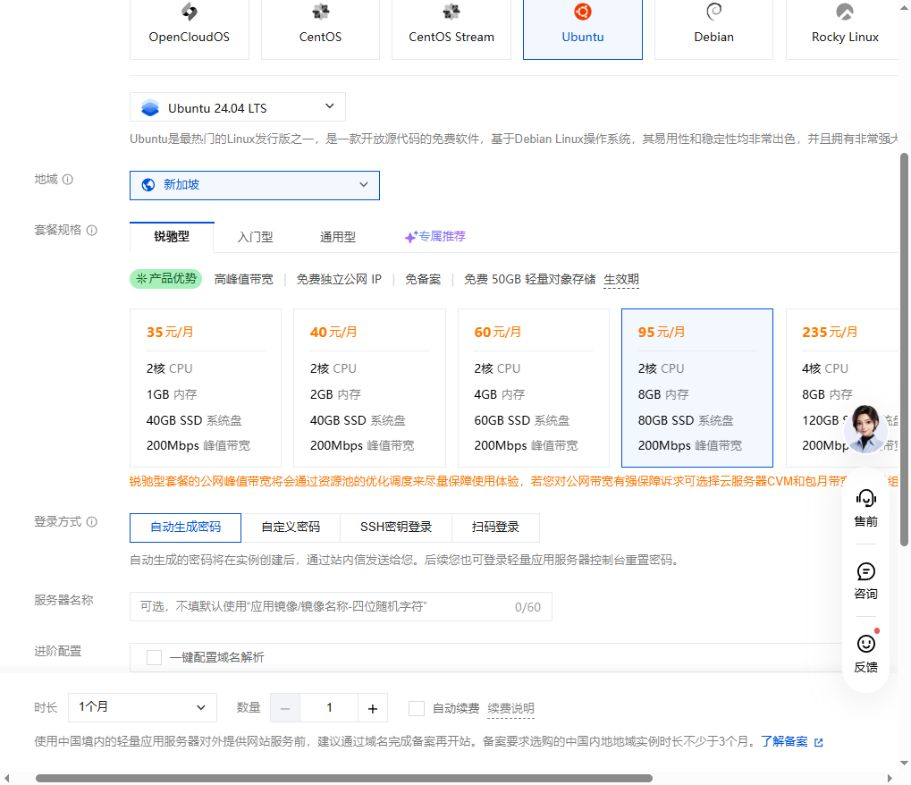Open the 续费说明 link
This screenshot has width=911, height=785.
pos(511,708)
